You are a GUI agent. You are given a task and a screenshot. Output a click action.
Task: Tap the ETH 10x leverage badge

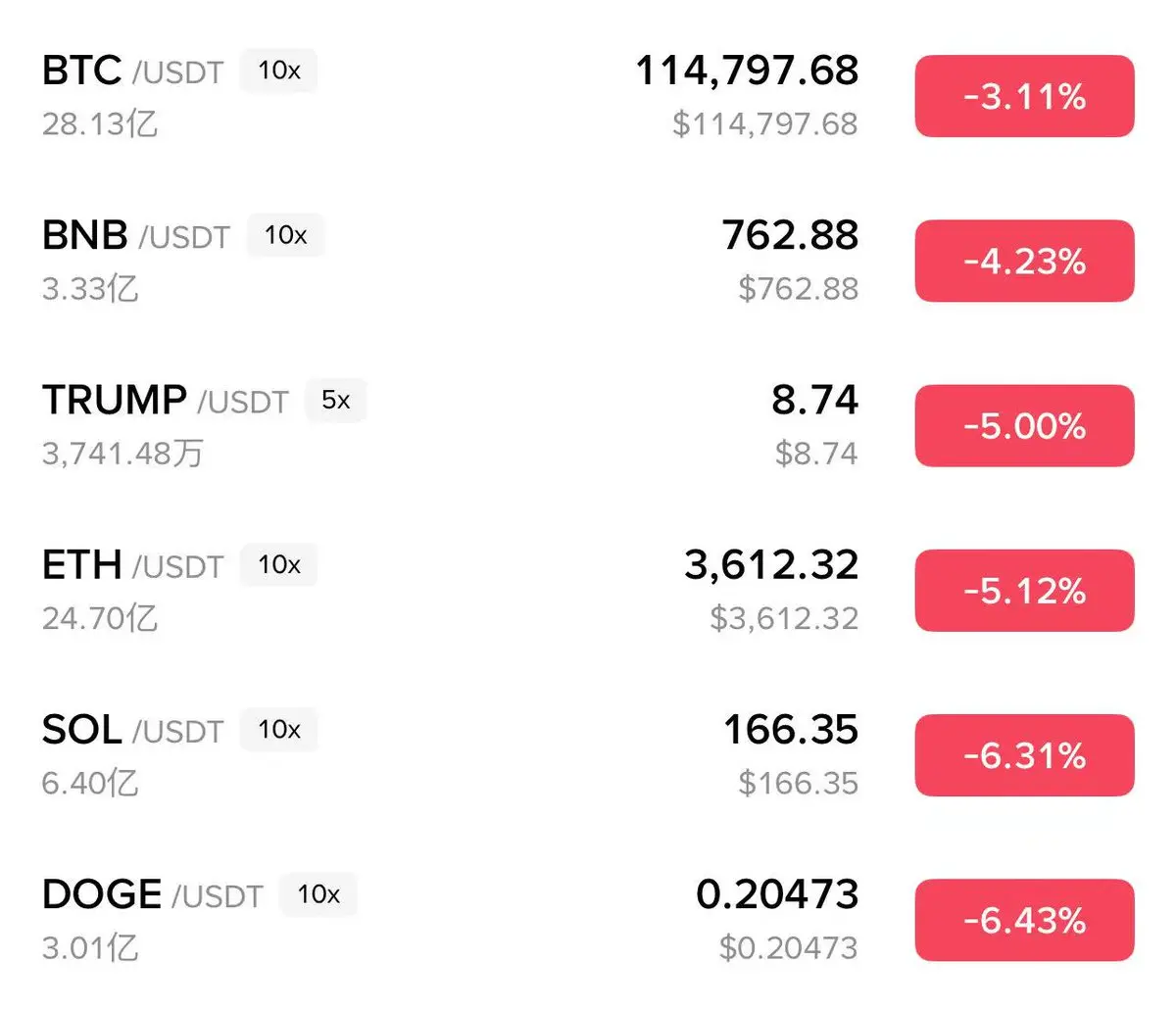click(279, 564)
